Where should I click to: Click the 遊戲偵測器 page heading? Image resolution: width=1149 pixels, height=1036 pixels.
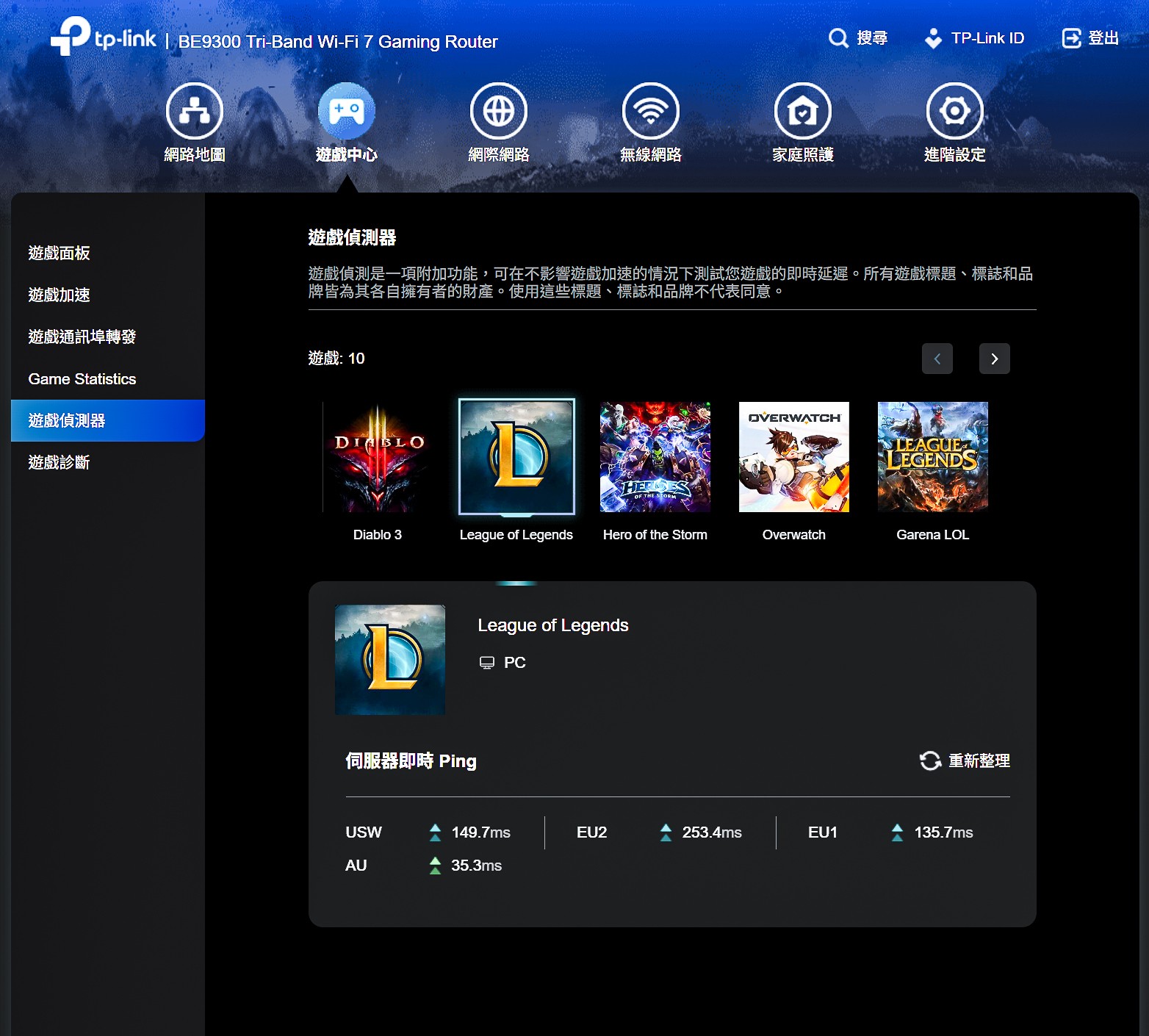[x=353, y=237]
